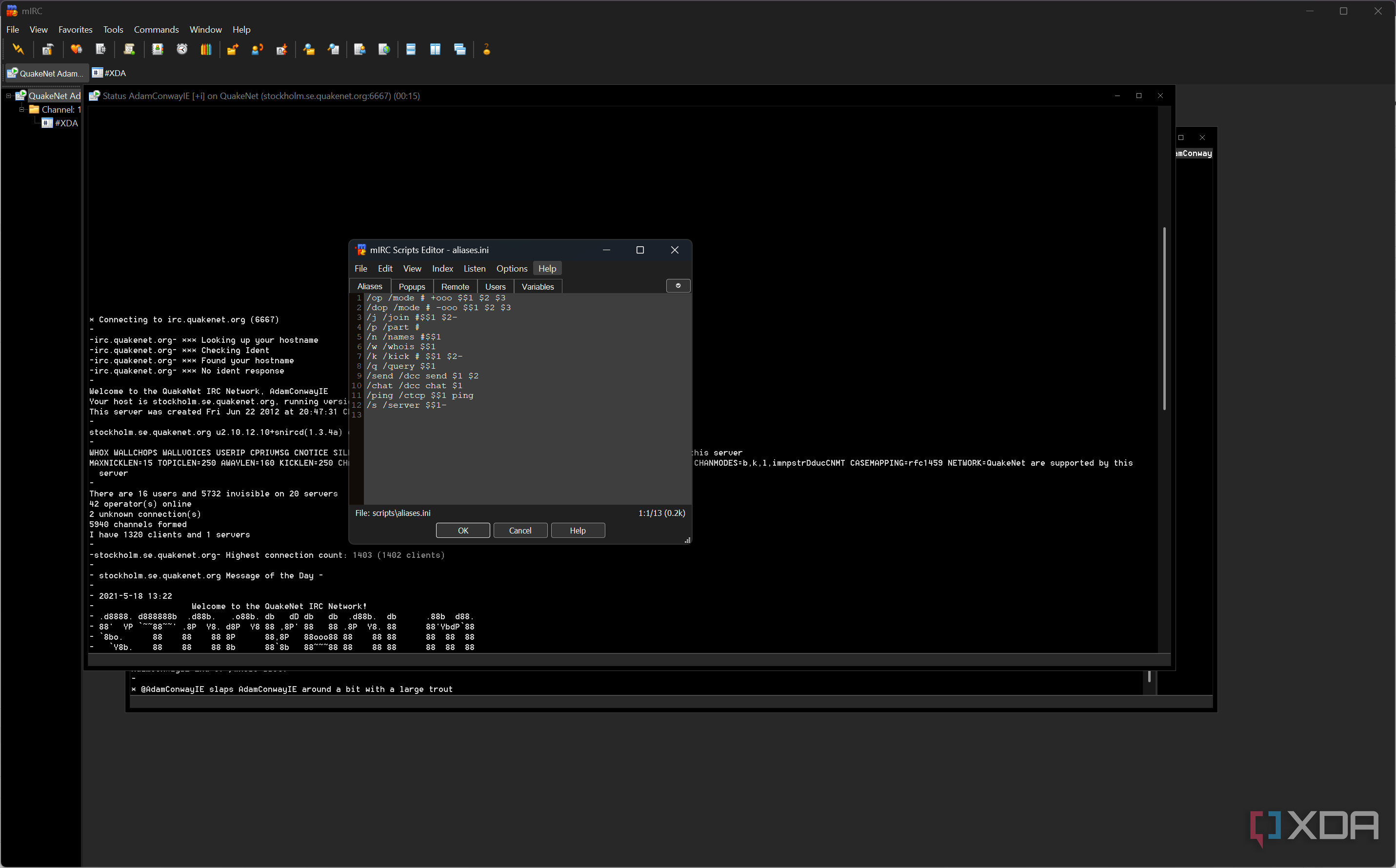Open the Window menu
The width and height of the screenshot is (1396, 868).
tap(205, 29)
